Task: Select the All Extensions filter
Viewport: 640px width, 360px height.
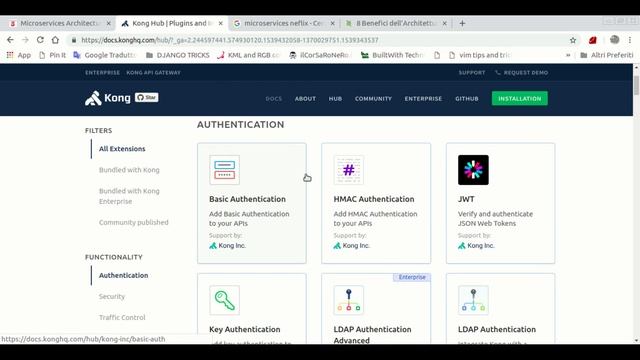Action: click(x=122, y=149)
